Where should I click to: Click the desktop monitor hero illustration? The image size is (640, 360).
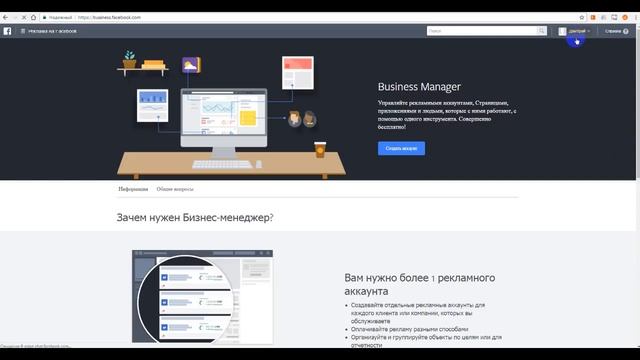click(224, 124)
